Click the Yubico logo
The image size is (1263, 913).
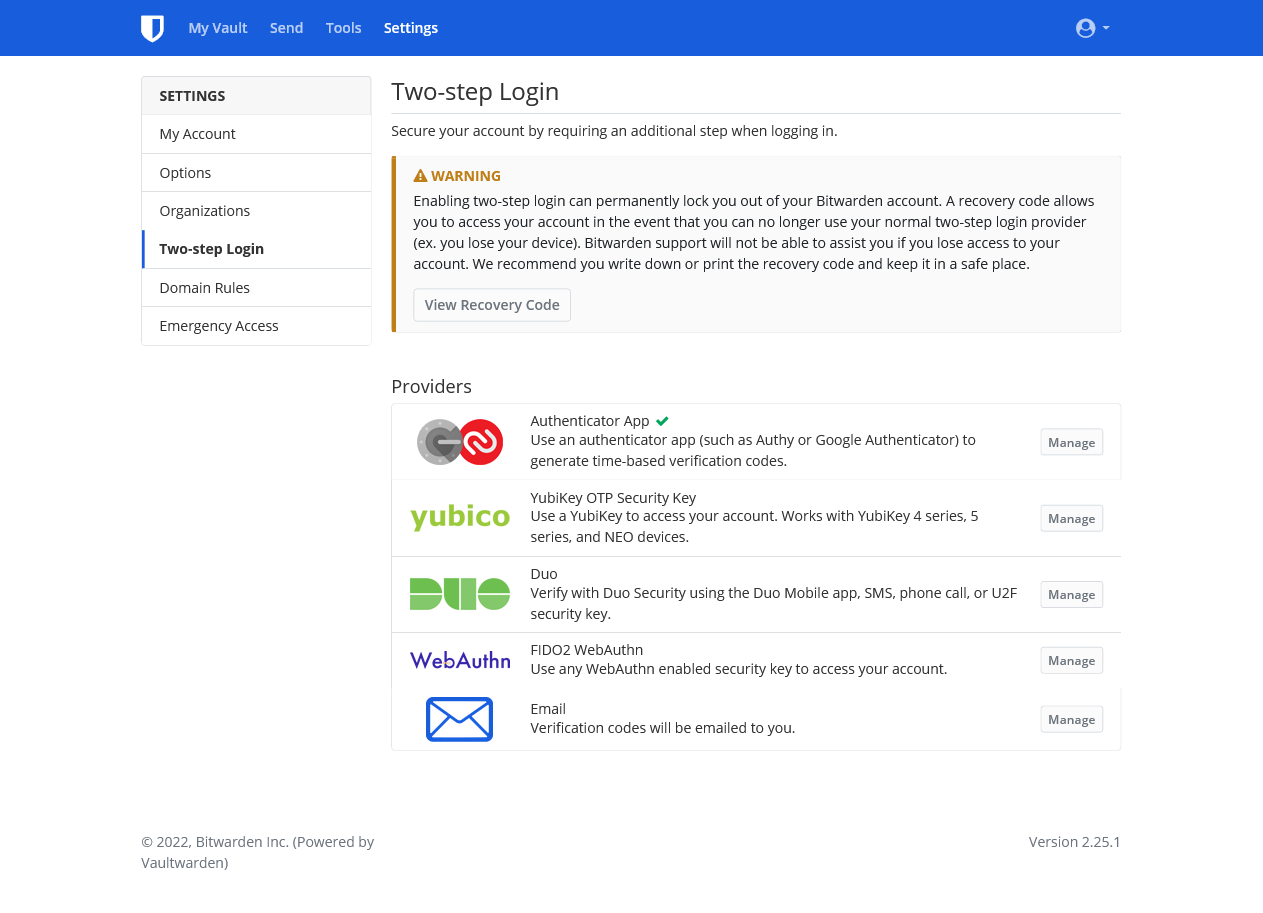tap(460, 517)
